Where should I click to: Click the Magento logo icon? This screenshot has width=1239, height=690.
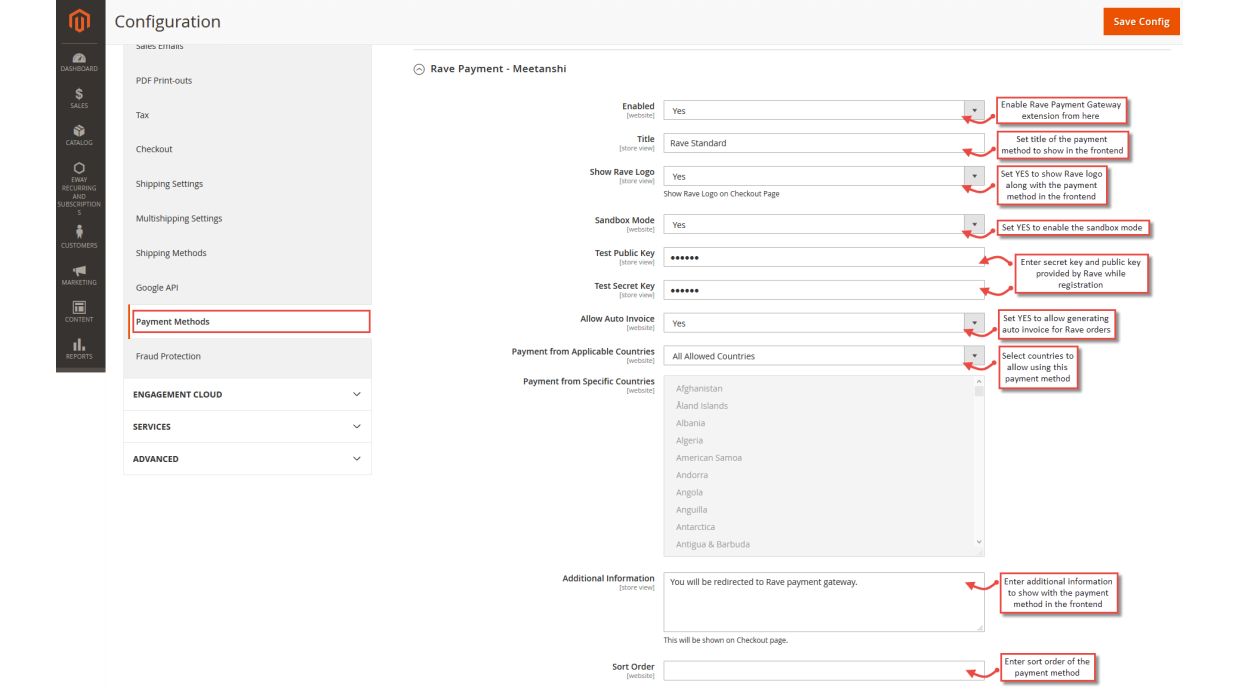[80, 21]
